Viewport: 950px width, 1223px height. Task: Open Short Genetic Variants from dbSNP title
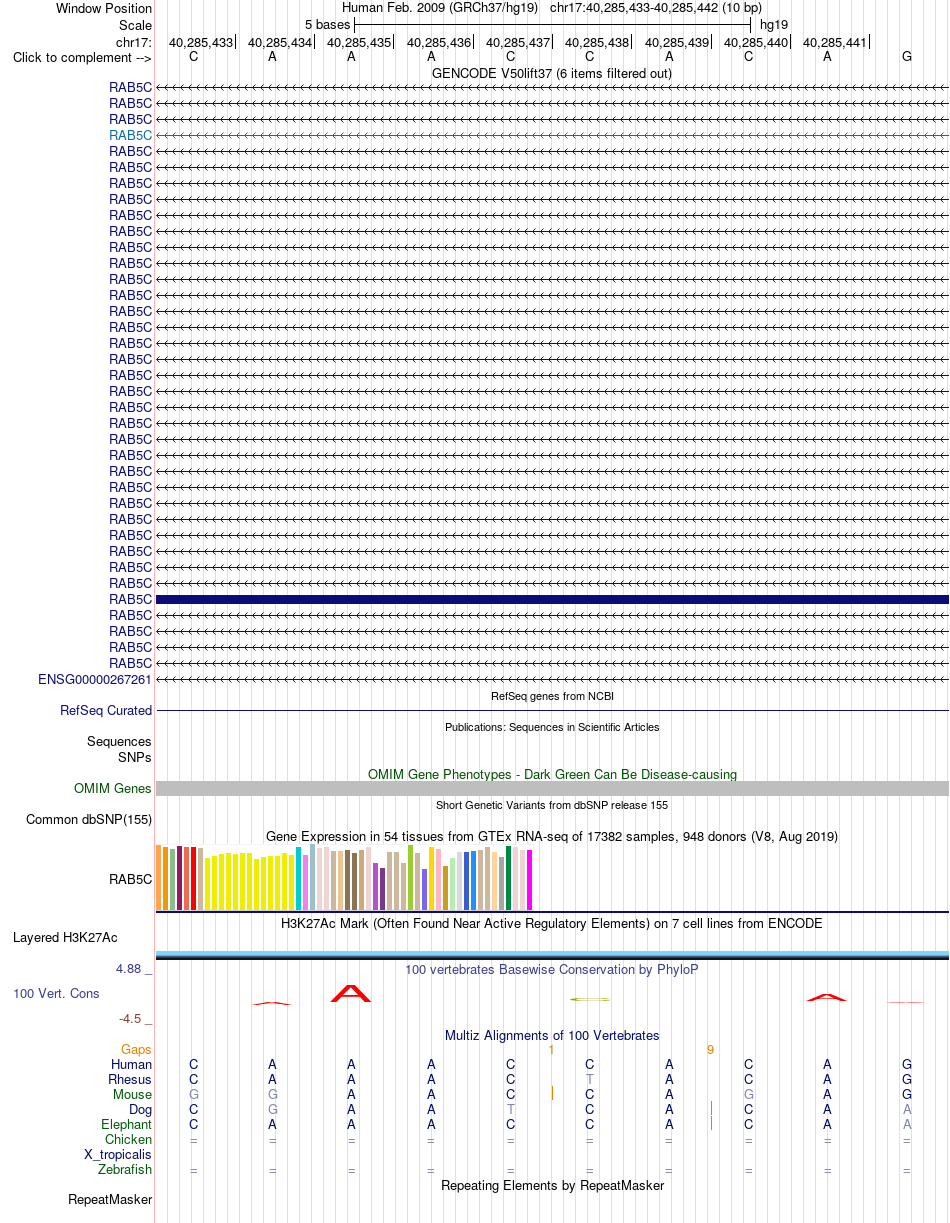coord(552,805)
